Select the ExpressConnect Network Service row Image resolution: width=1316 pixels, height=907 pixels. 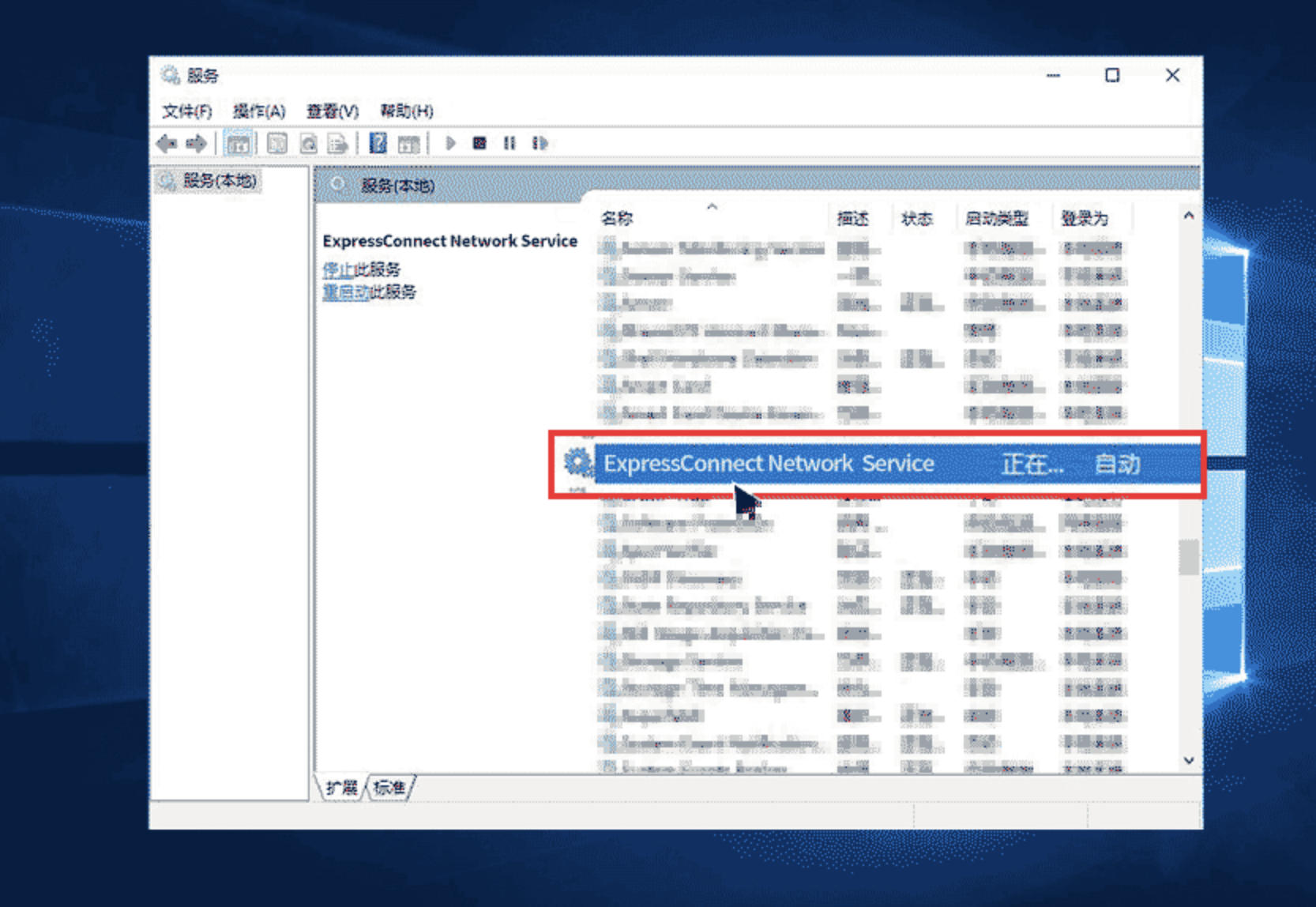766,464
